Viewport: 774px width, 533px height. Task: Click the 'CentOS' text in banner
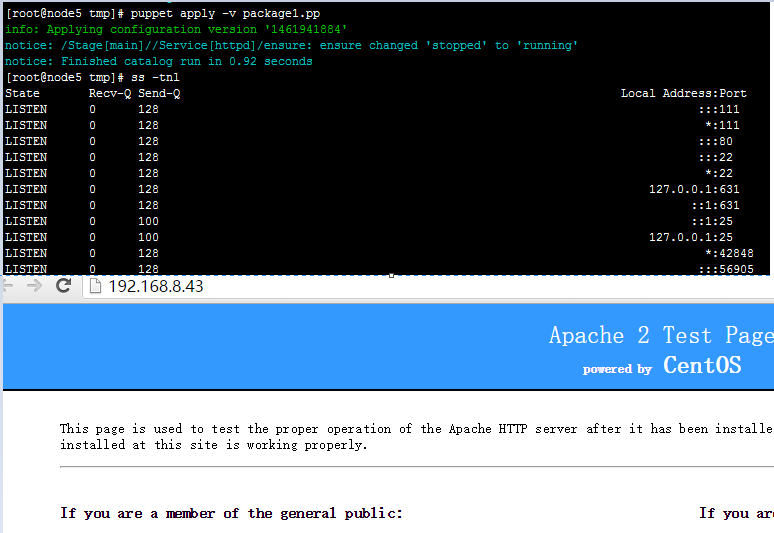702,365
